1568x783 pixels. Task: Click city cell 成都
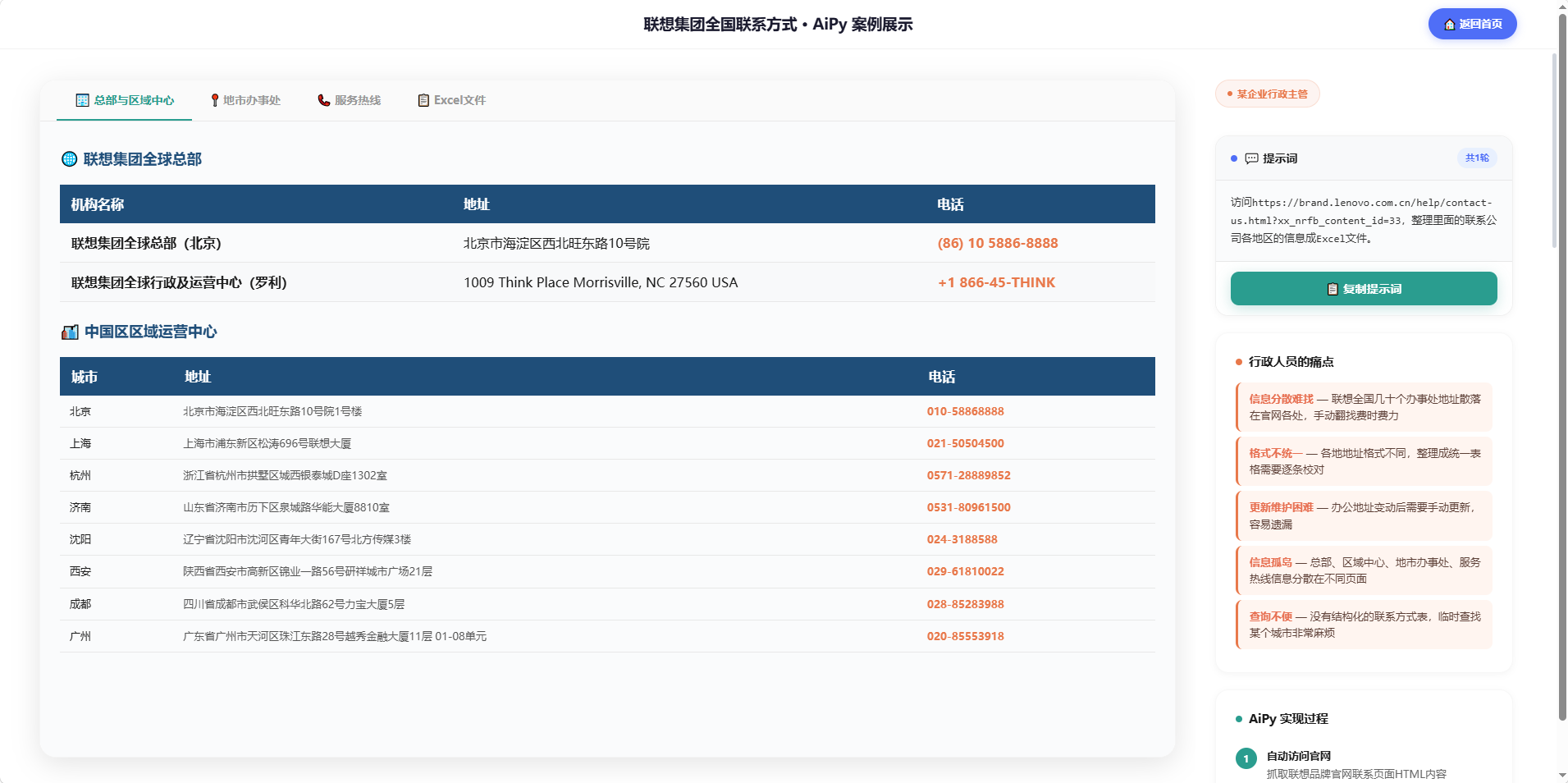80,604
